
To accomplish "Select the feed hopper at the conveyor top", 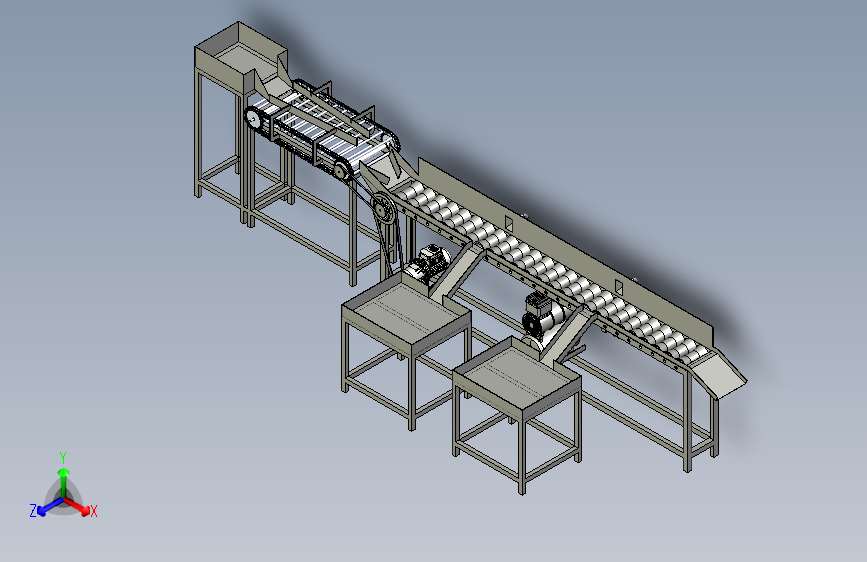I will [x=241, y=57].
